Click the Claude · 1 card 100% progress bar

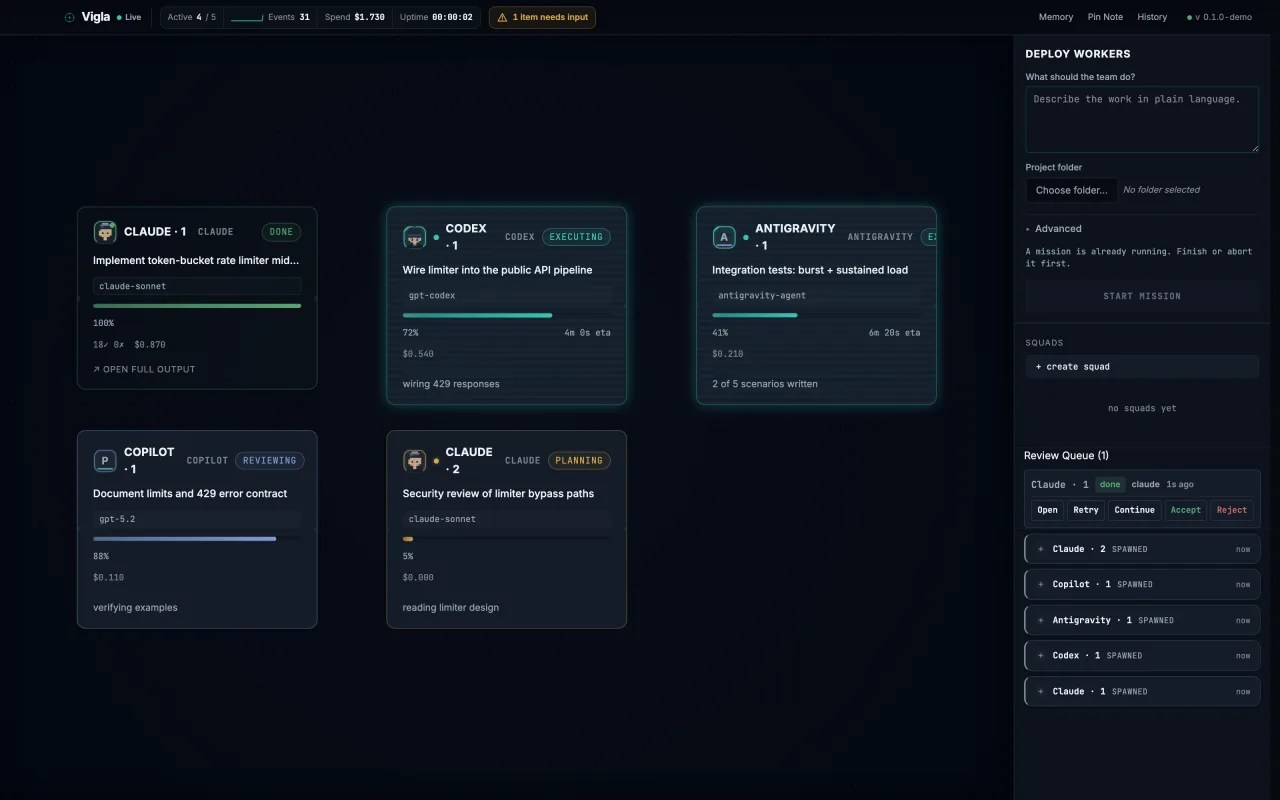click(197, 306)
